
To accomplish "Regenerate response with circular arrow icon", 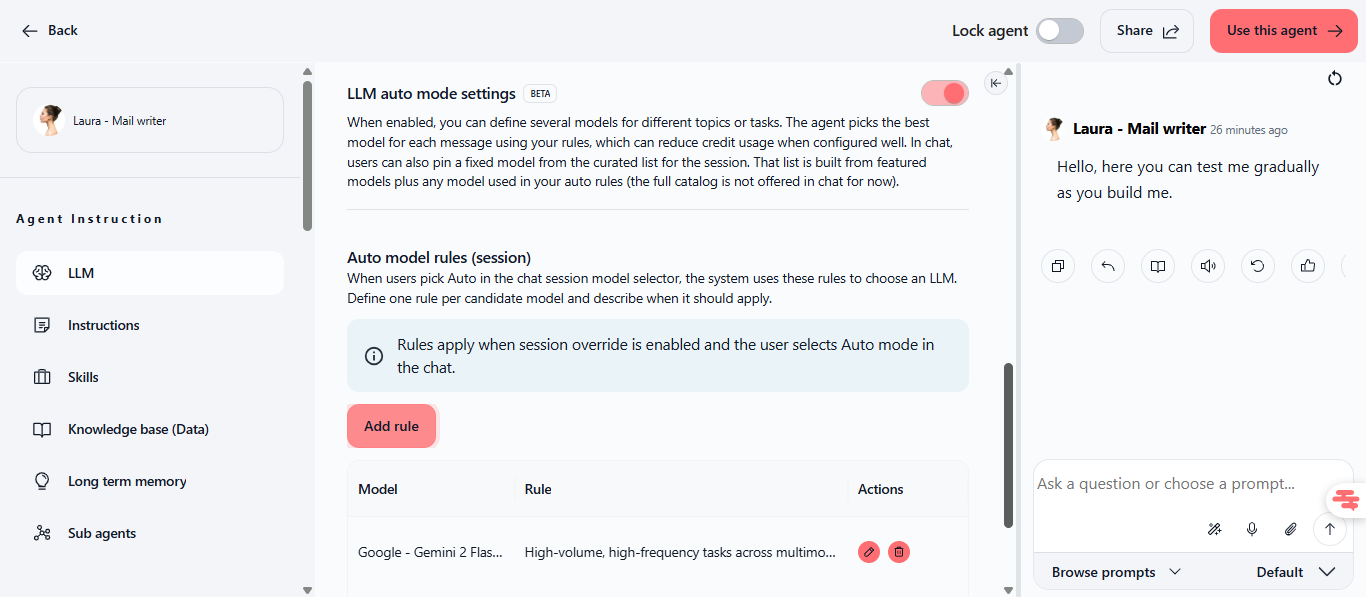I will 1257,266.
